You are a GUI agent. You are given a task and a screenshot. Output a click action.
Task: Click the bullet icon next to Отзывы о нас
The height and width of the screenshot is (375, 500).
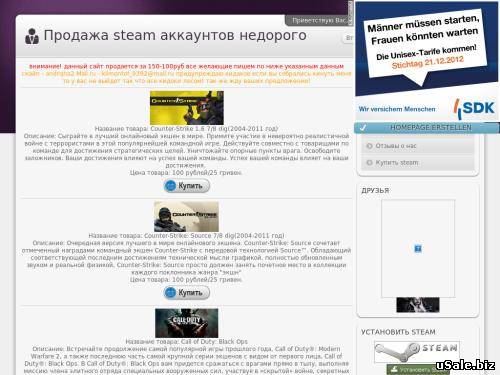click(369, 146)
